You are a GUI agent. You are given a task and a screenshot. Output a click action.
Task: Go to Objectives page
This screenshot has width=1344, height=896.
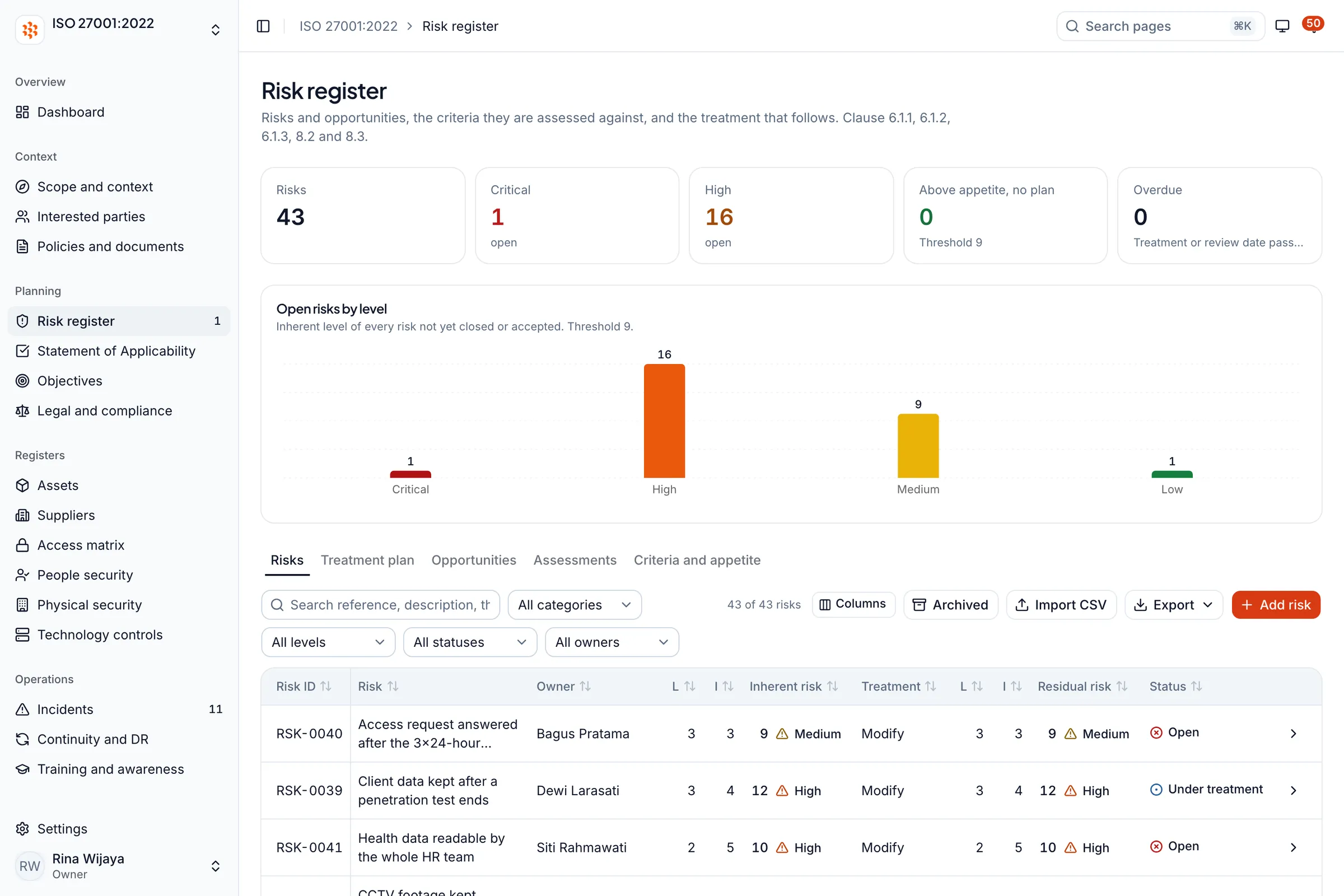pyautogui.click(x=119, y=381)
